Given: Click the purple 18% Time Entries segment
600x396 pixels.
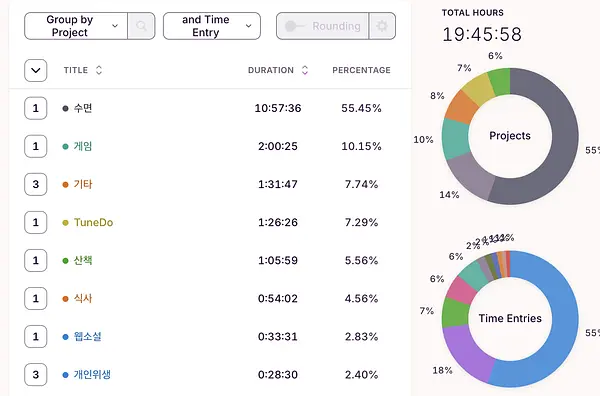Looking at the screenshot, I should 465,354.
